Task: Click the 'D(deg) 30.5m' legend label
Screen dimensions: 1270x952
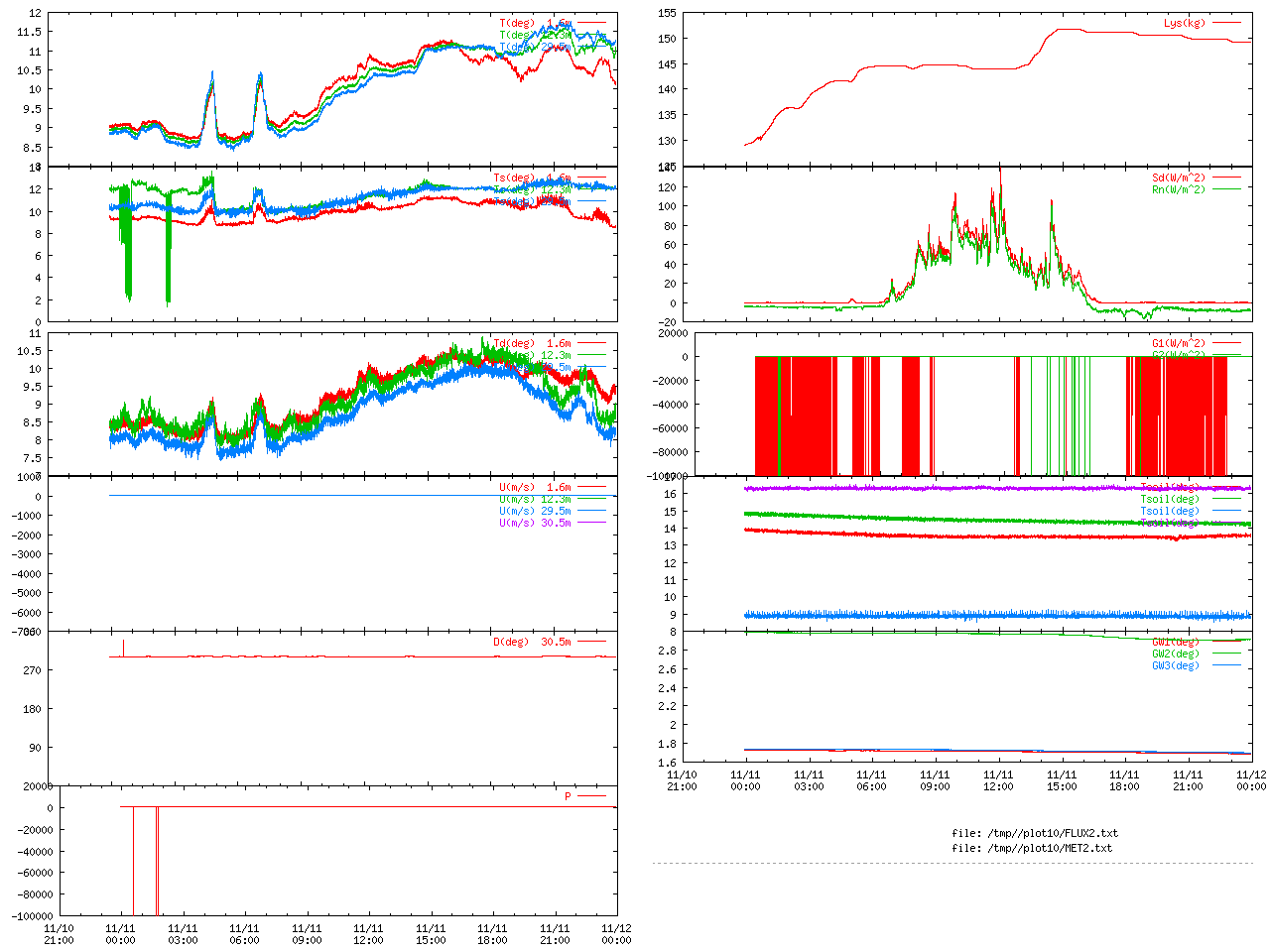Action: coord(532,642)
